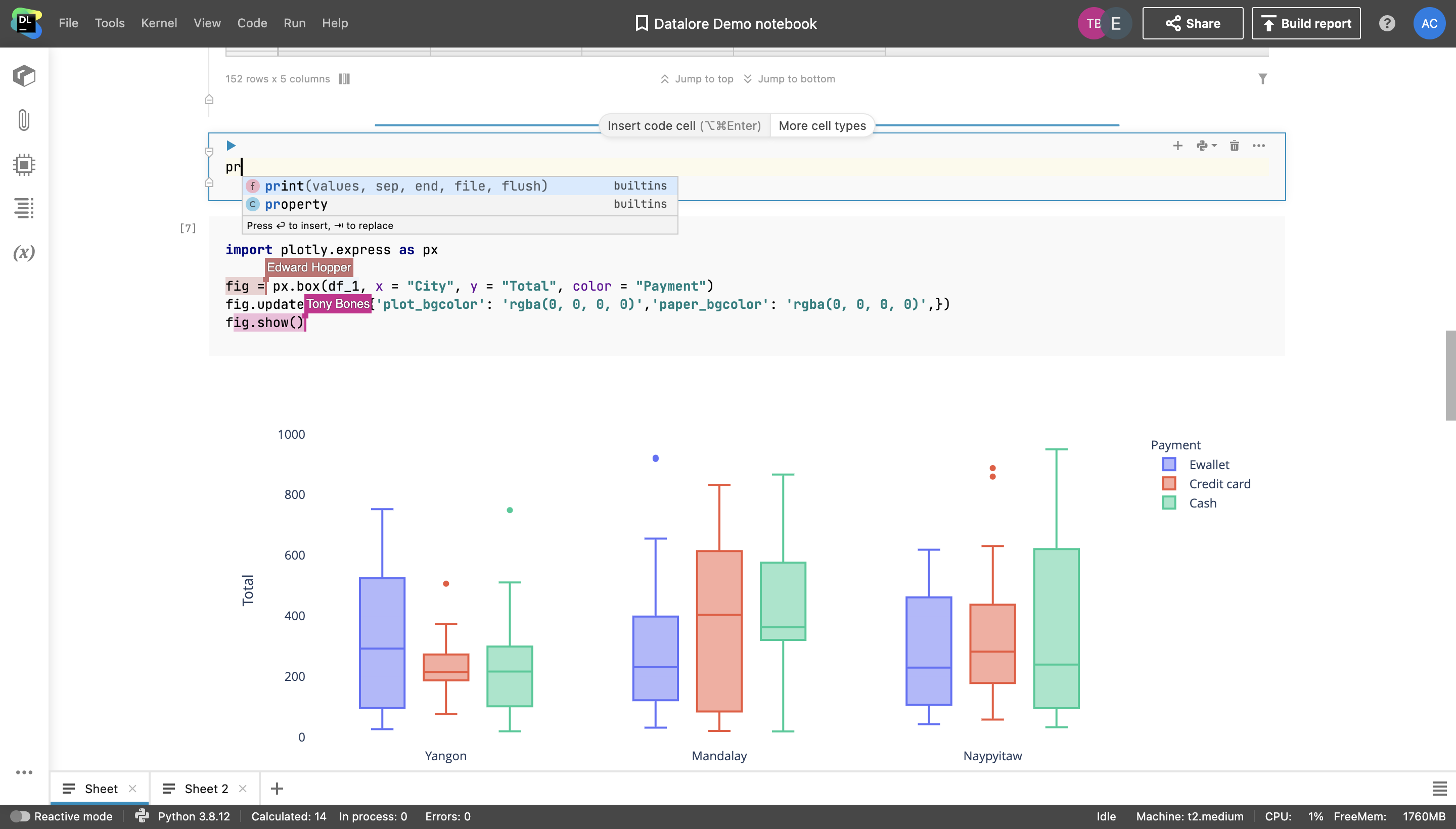Click the notebook bookmark icon
Viewport: 1456px width, 829px height.
click(641, 23)
